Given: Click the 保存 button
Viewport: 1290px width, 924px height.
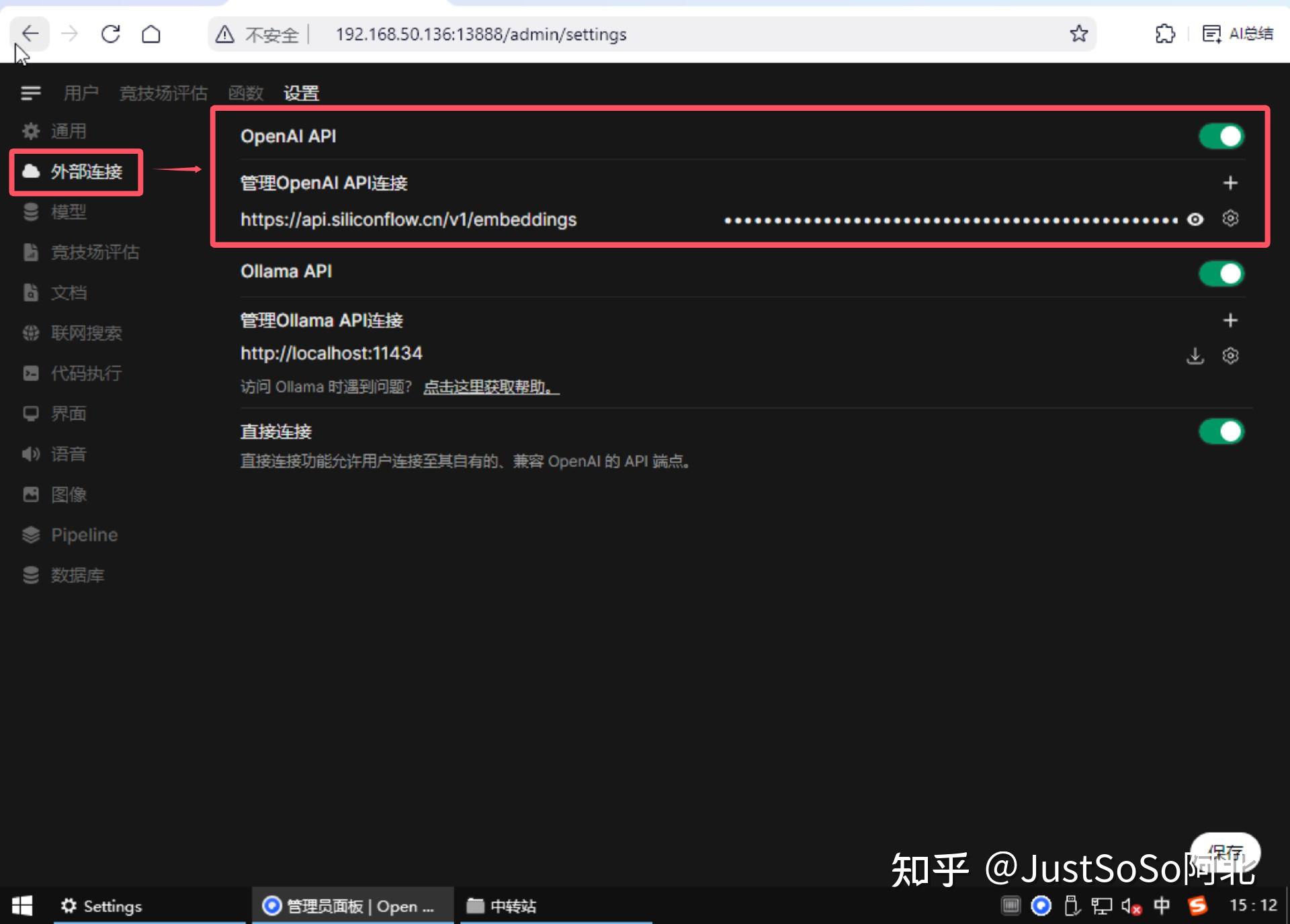Looking at the screenshot, I should 1226,851.
